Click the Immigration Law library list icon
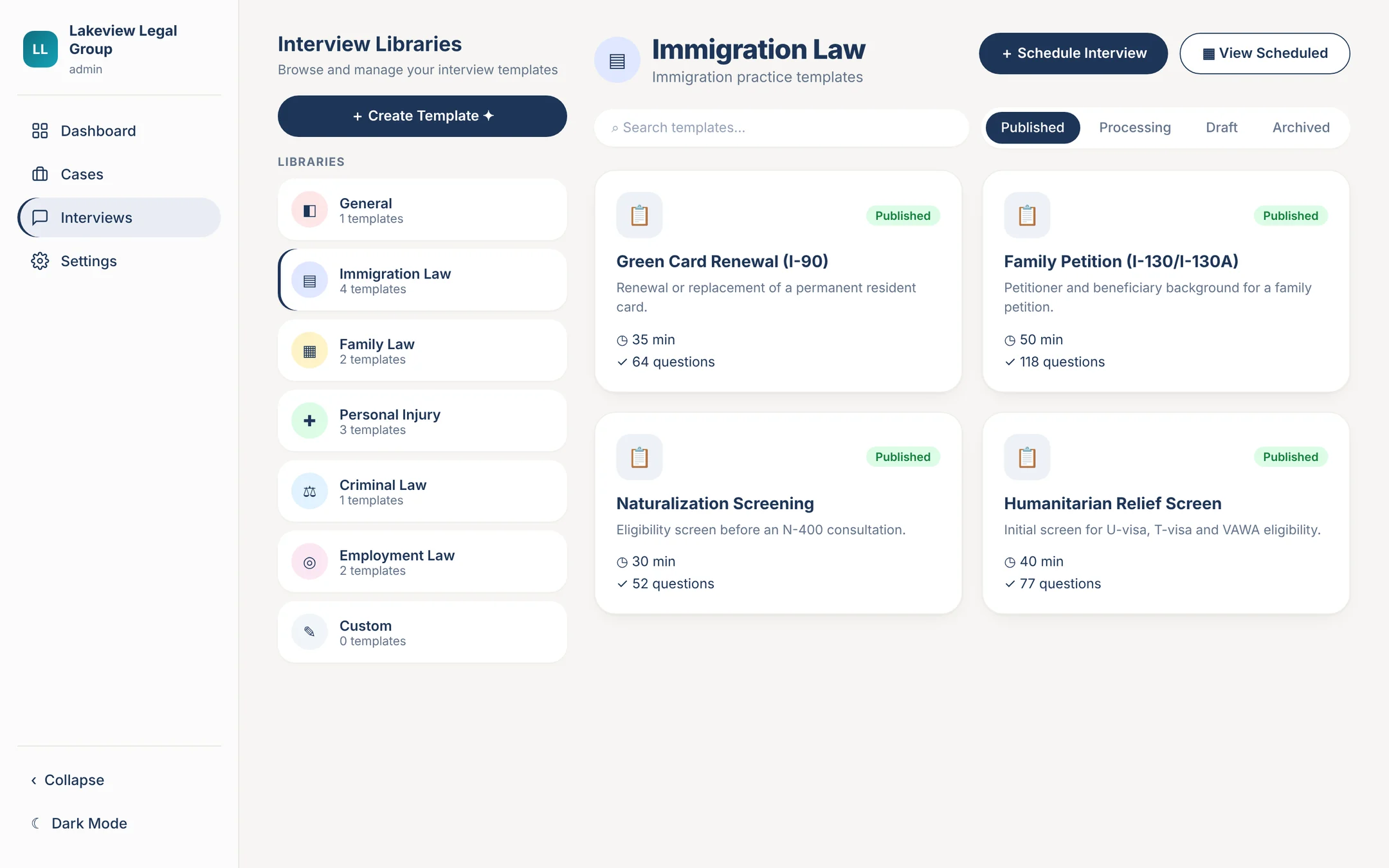Image resolution: width=1389 pixels, height=868 pixels. (x=309, y=280)
